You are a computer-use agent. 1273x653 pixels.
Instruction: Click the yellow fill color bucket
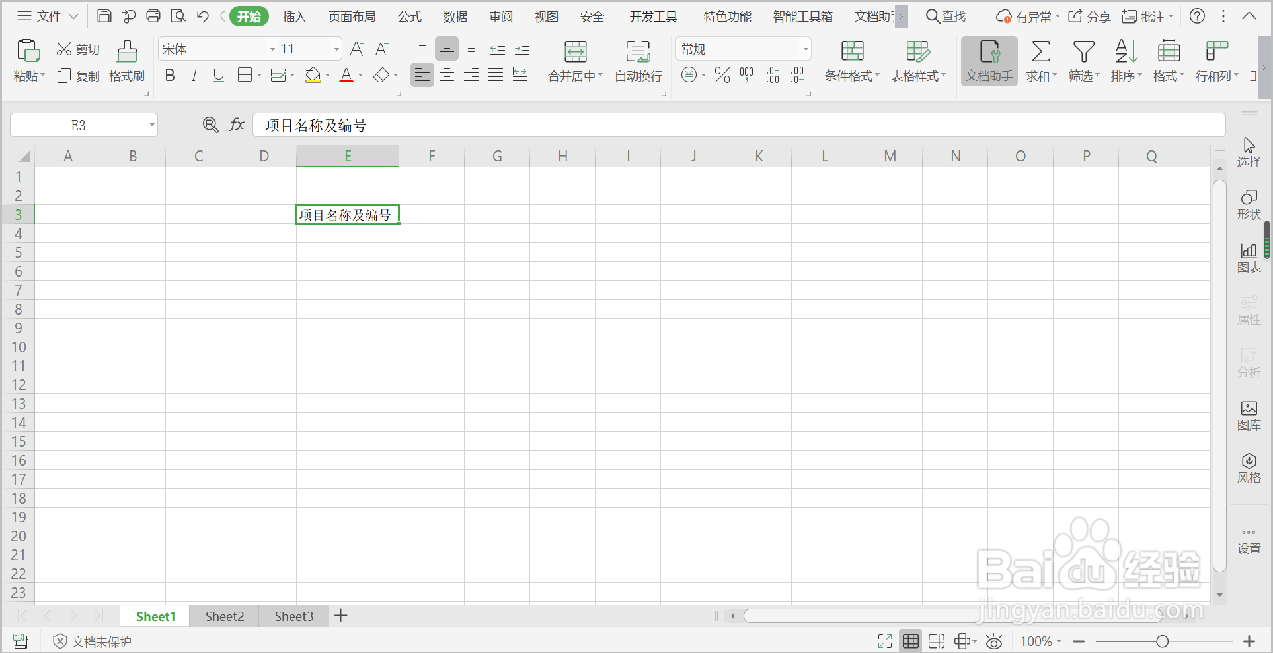point(313,75)
